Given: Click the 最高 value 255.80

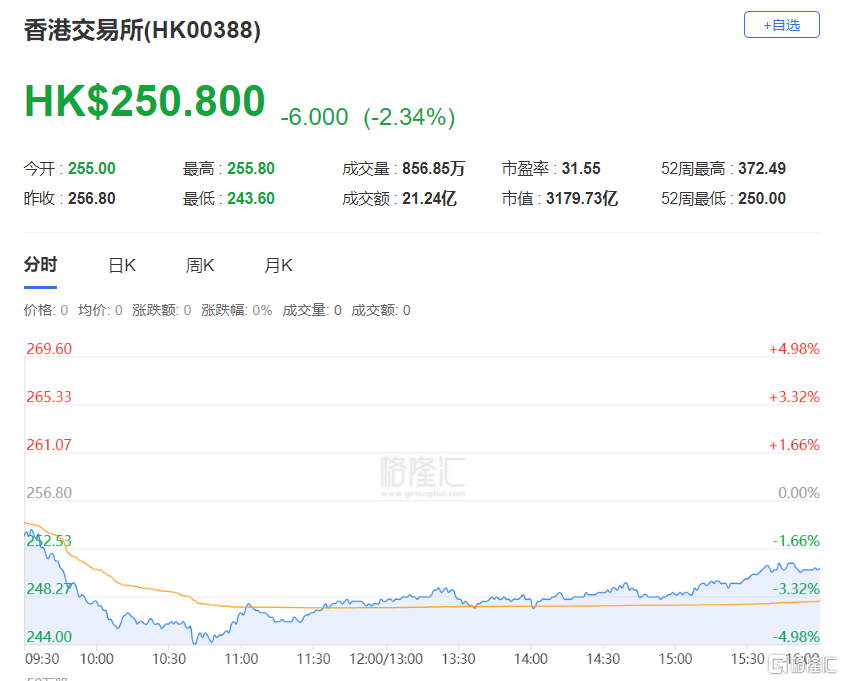Looking at the screenshot, I should tap(251, 168).
